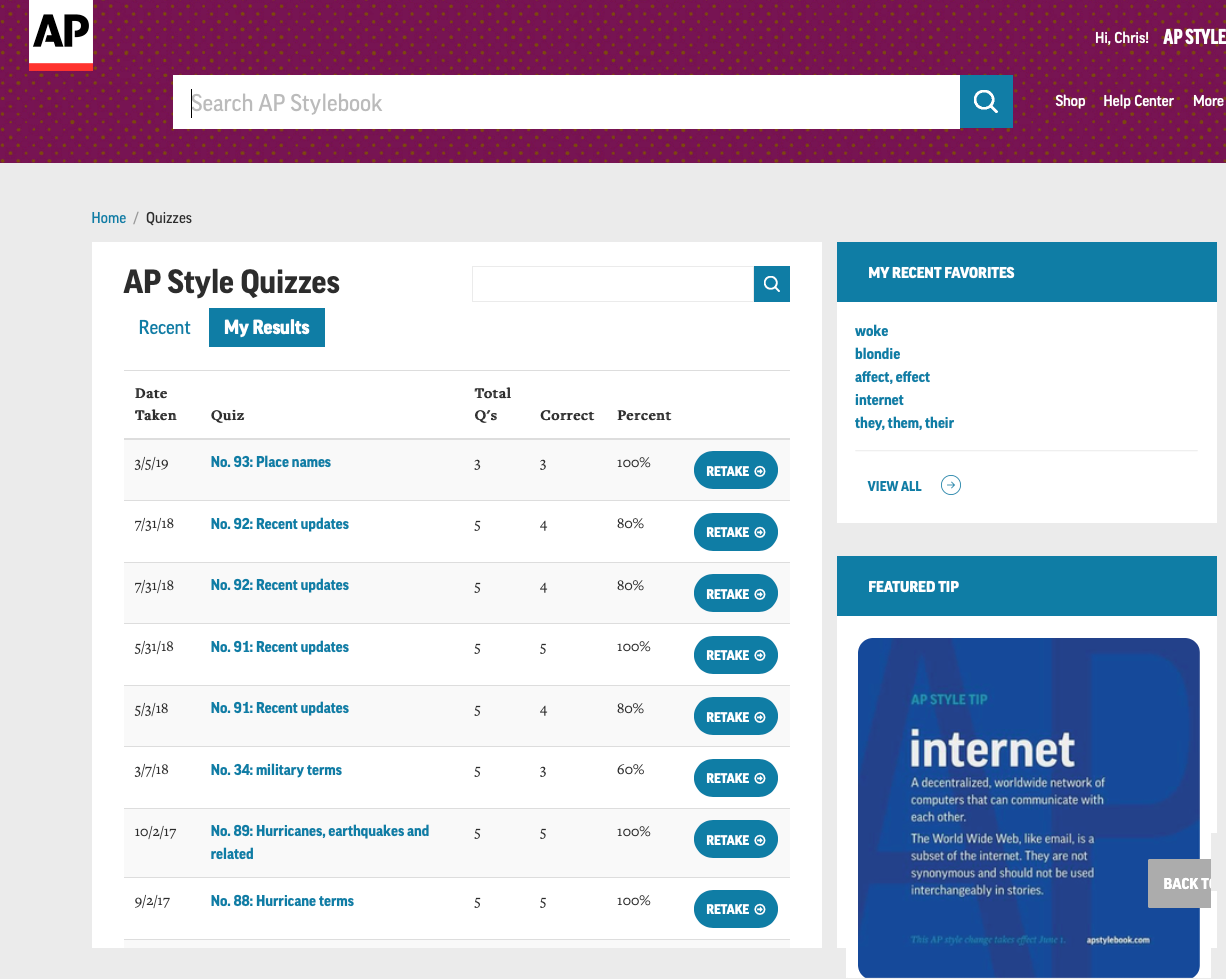
Task: Click the quiz search text box
Action: pyautogui.click(x=613, y=284)
